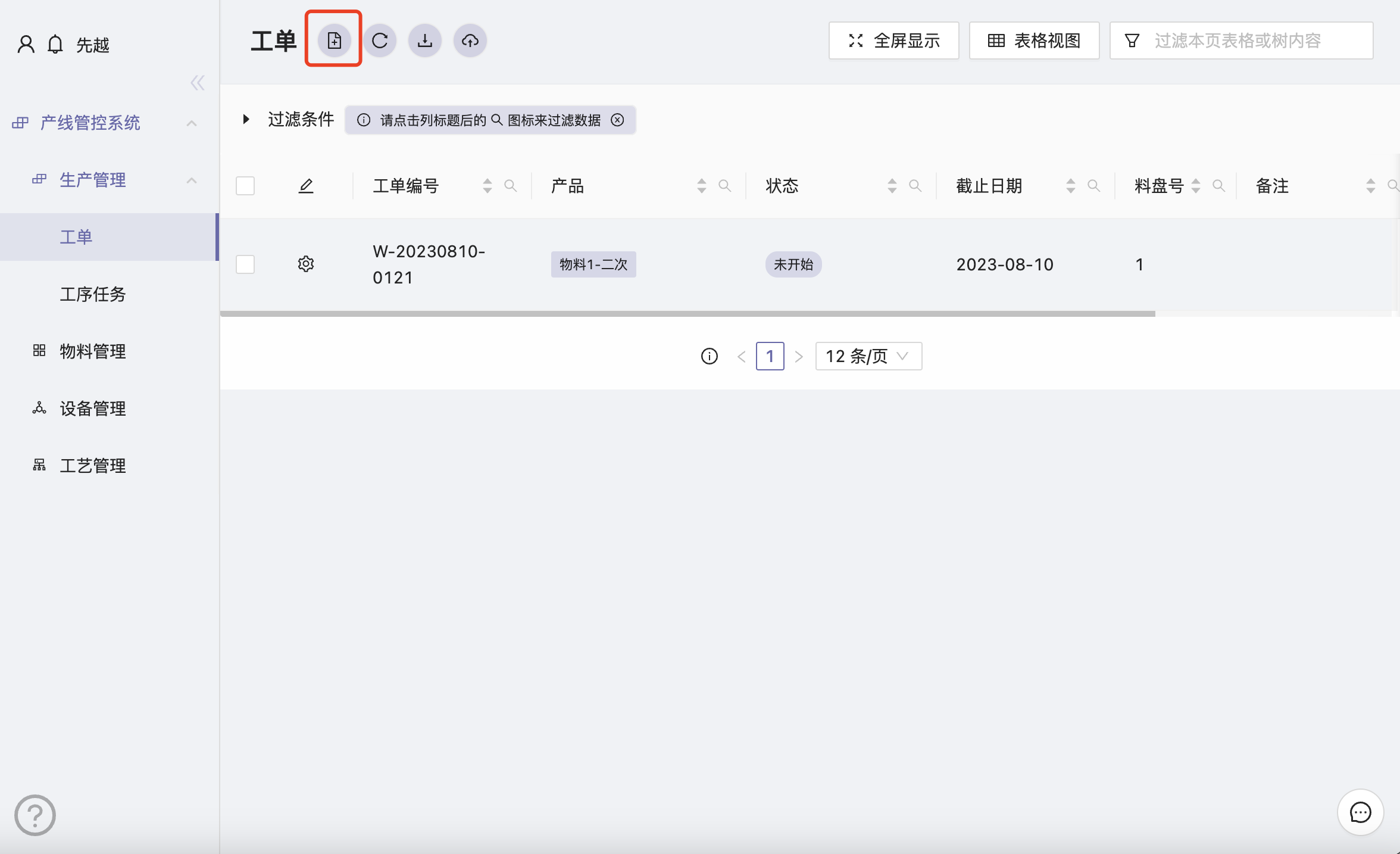Click the search icon in the 工单编号 column
Viewport: 1400px width, 854px height.
click(x=510, y=186)
